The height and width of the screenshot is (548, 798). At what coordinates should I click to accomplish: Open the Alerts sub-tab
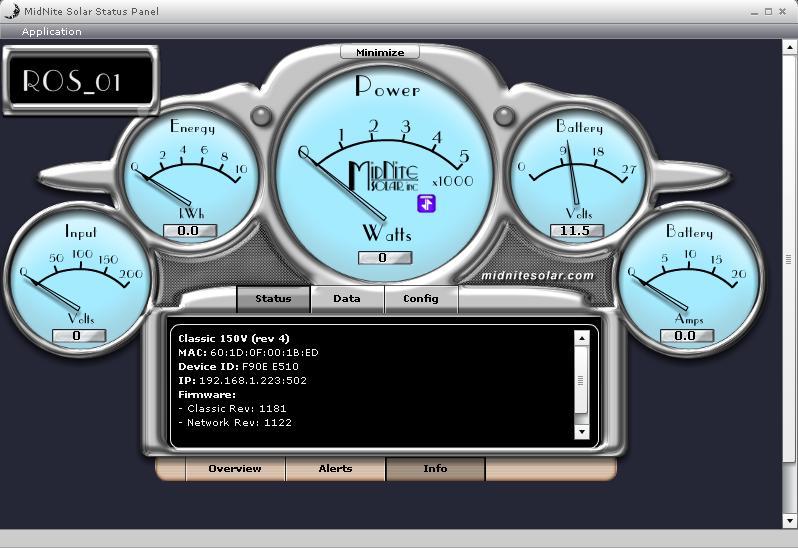tap(335, 469)
